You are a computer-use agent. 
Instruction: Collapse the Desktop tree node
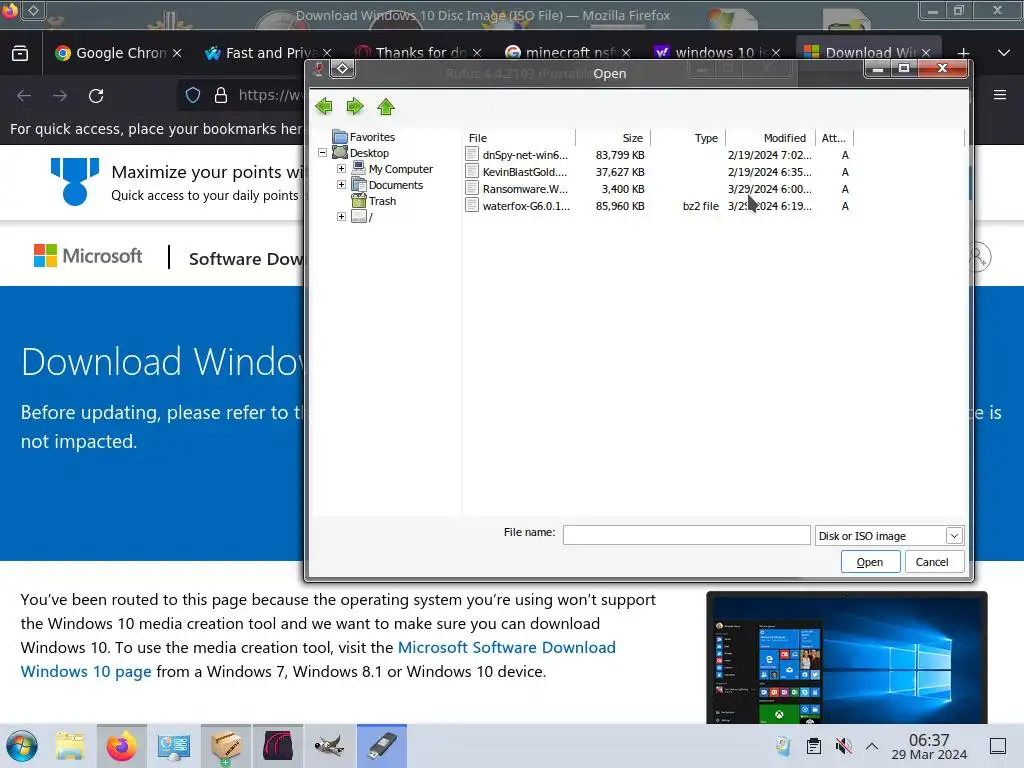323,153
